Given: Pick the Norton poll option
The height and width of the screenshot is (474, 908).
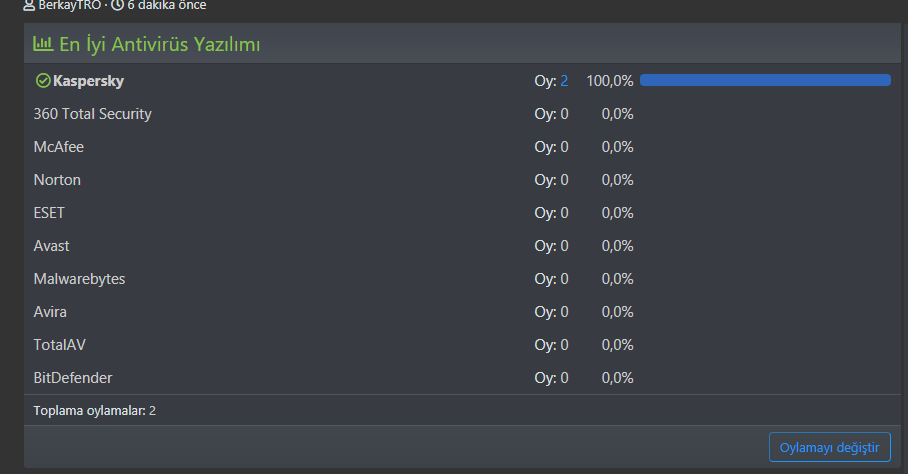Looking at the screenshot, I should coord(57,180).
